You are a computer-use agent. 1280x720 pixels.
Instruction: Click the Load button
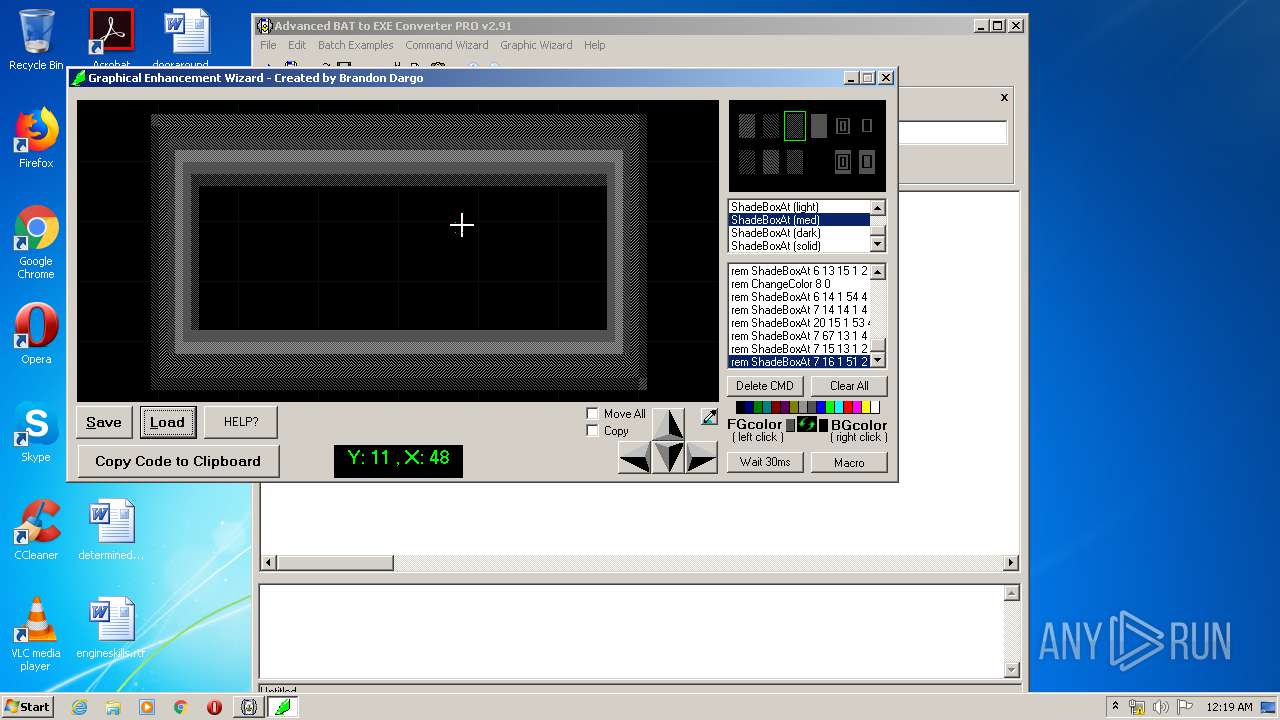[167, 422]
